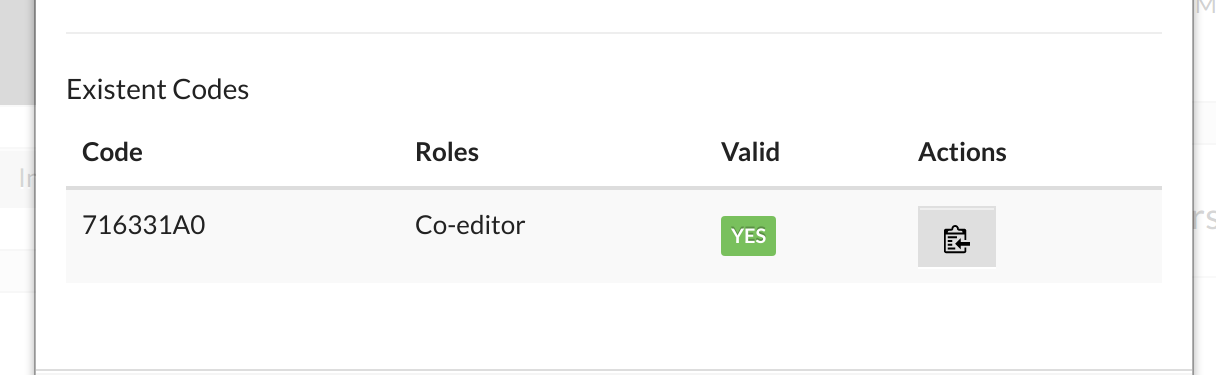Select the 716331A0 code text

click(x=144, y=225)
